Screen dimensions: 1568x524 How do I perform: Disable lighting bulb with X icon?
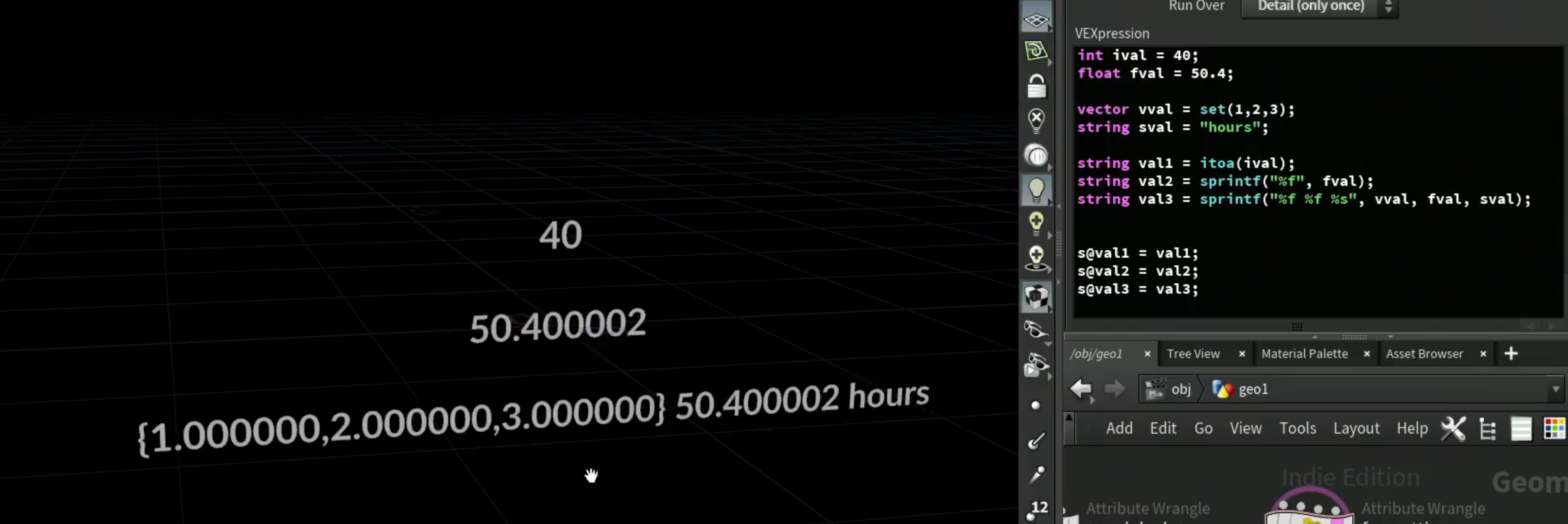pos(1036,121)
